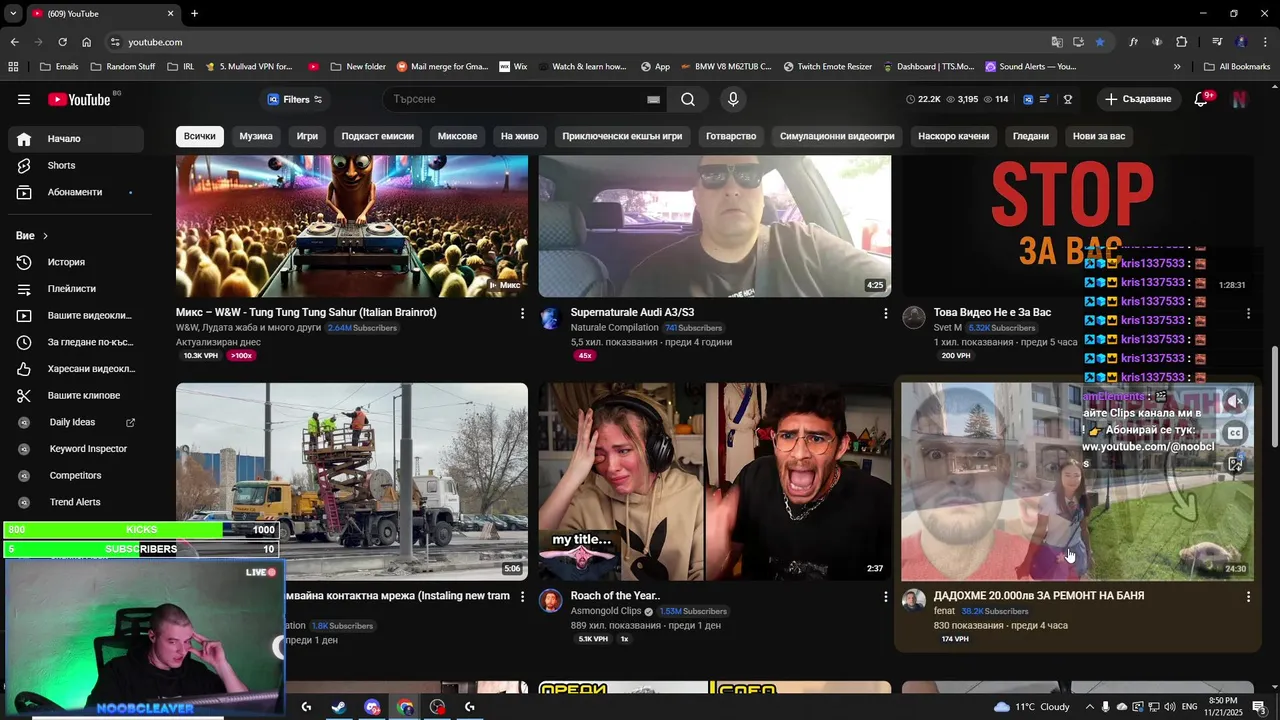The width and height of the screenshot is (1280, 720).
Task: Open a new browser tab
Action: point(195,14)
